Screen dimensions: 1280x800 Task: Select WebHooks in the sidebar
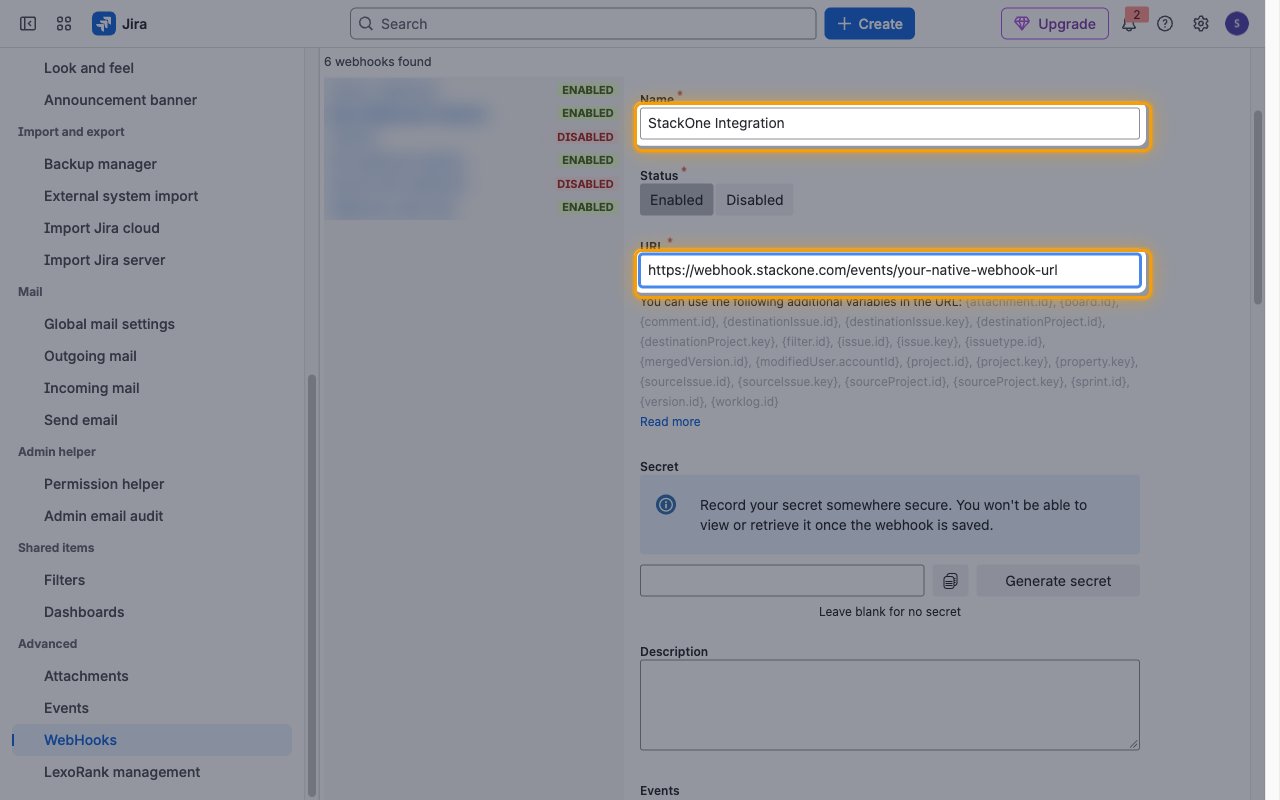pos(152,740)
